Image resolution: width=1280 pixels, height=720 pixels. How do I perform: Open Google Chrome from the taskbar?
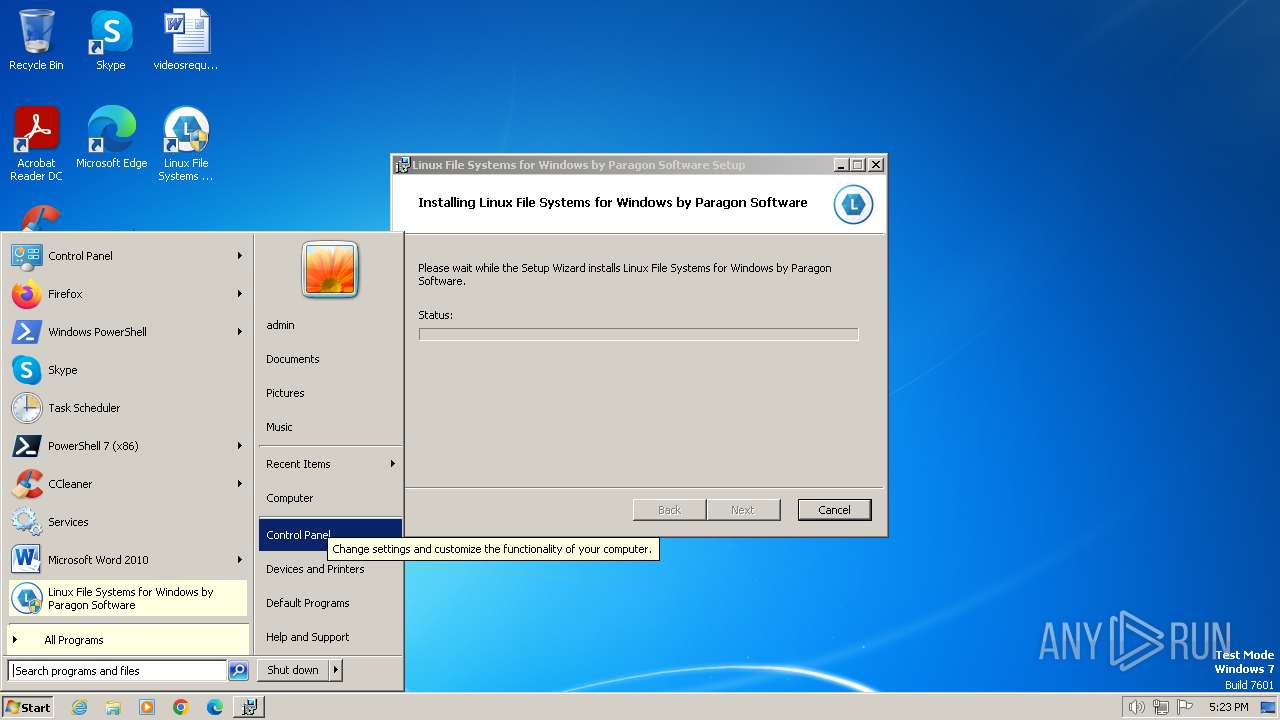181,707
